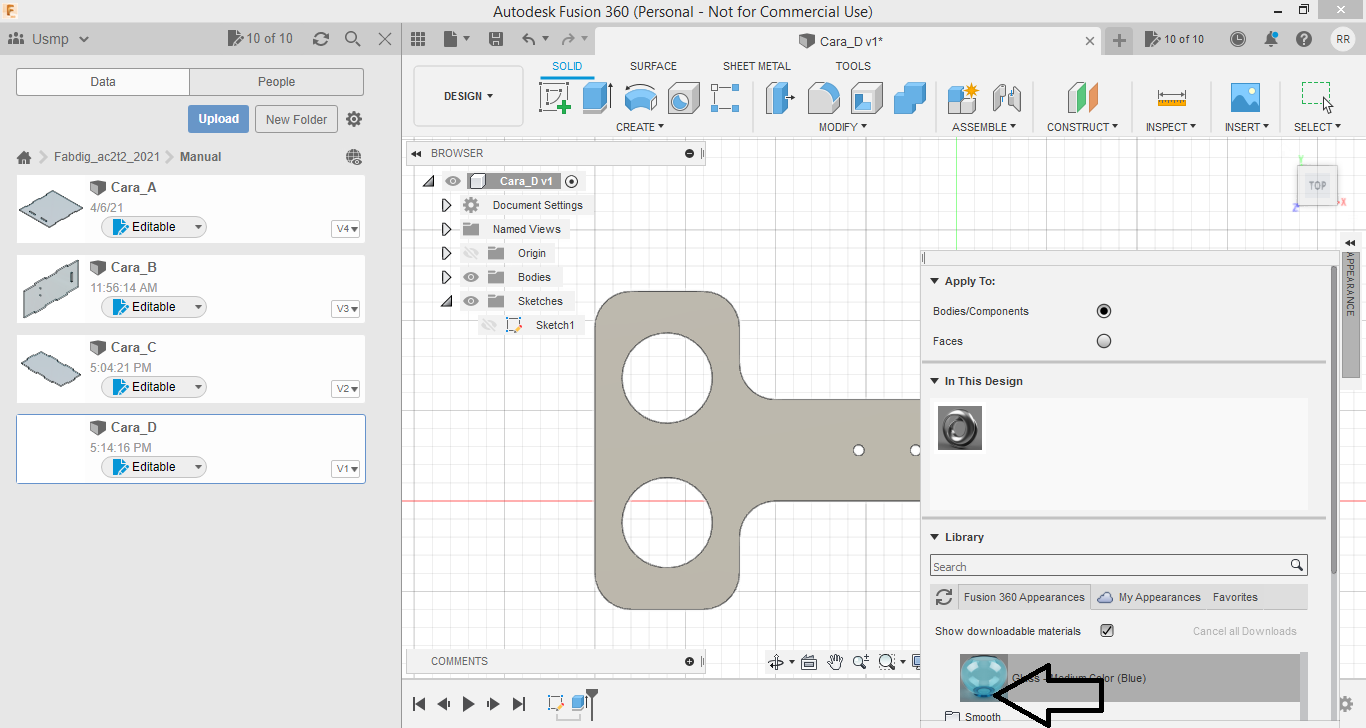Open the My Appearances tab

pos(1149,597)
